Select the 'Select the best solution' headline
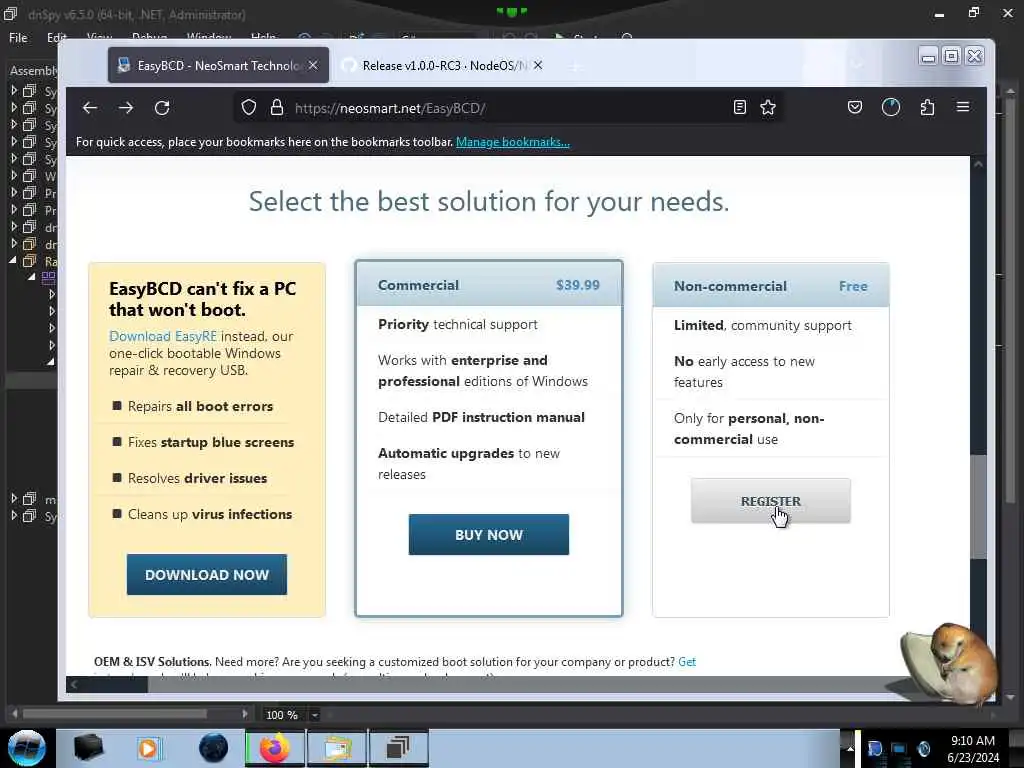The width and height of the screenshot is (1024, 768). coord(488,201)
